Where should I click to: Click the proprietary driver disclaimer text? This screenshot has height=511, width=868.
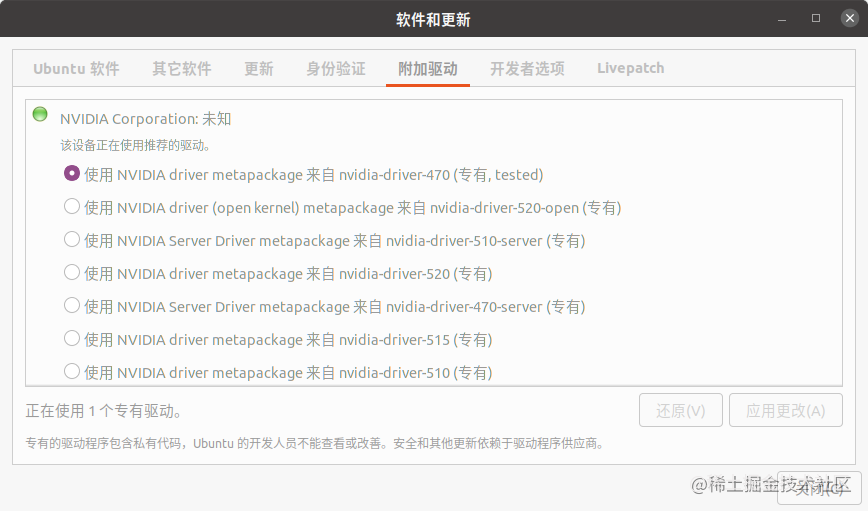[x=315, y=443]
